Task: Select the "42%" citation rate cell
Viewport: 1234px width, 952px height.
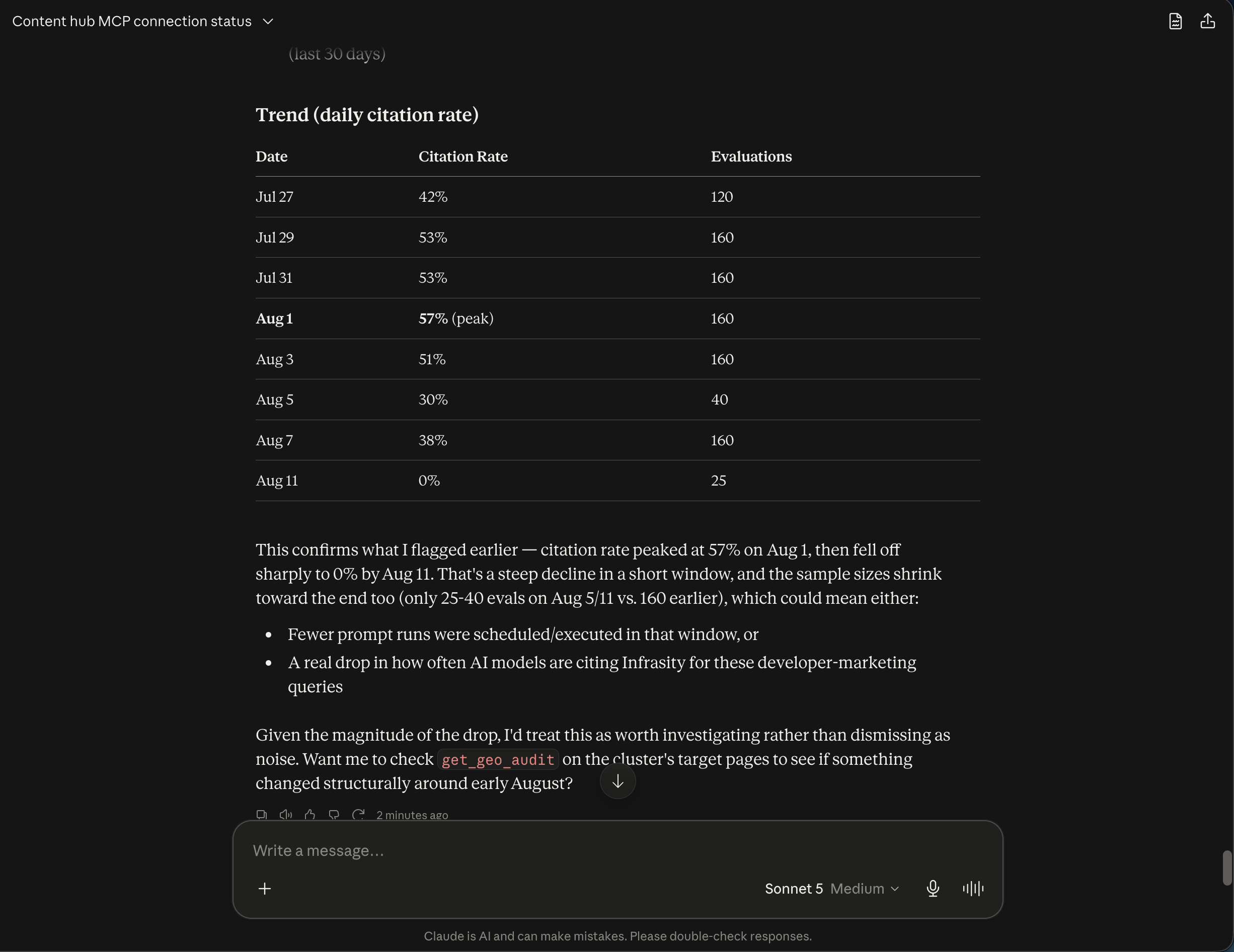Action: tap(433, 197)
